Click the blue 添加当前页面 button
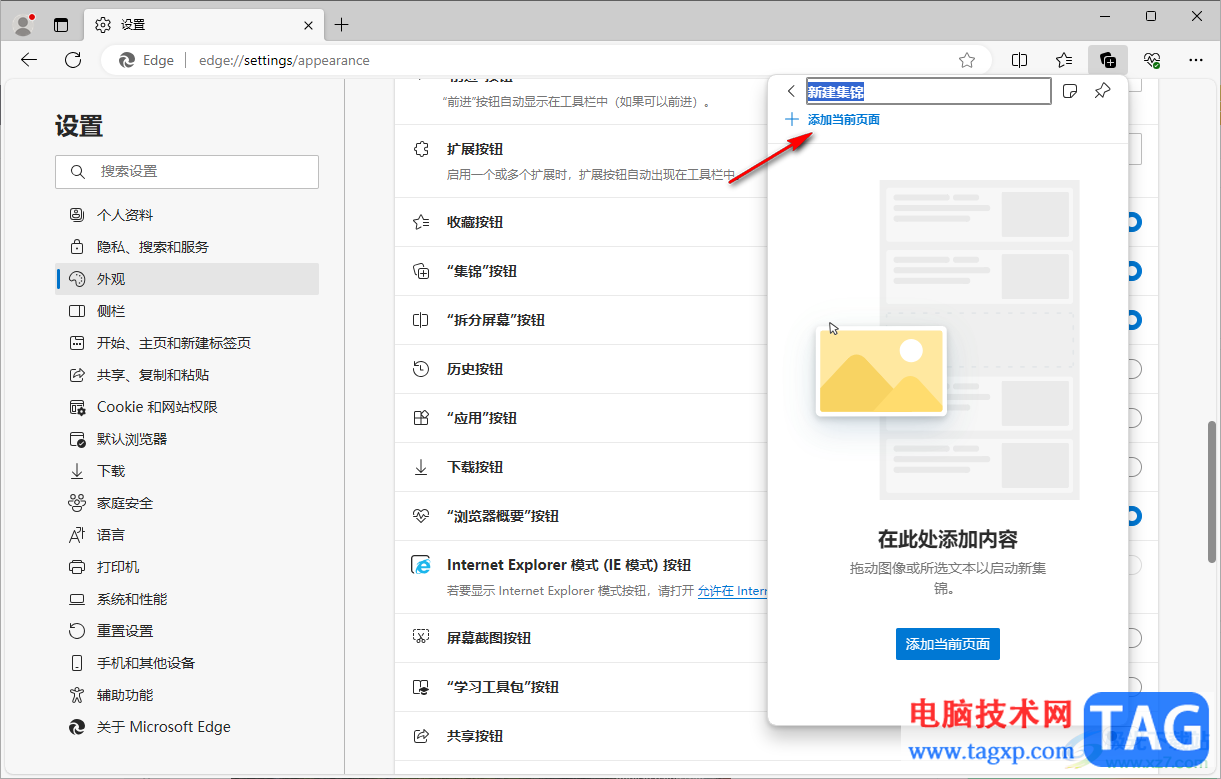Screen dimensions: 1221x779 pos(948,644)
